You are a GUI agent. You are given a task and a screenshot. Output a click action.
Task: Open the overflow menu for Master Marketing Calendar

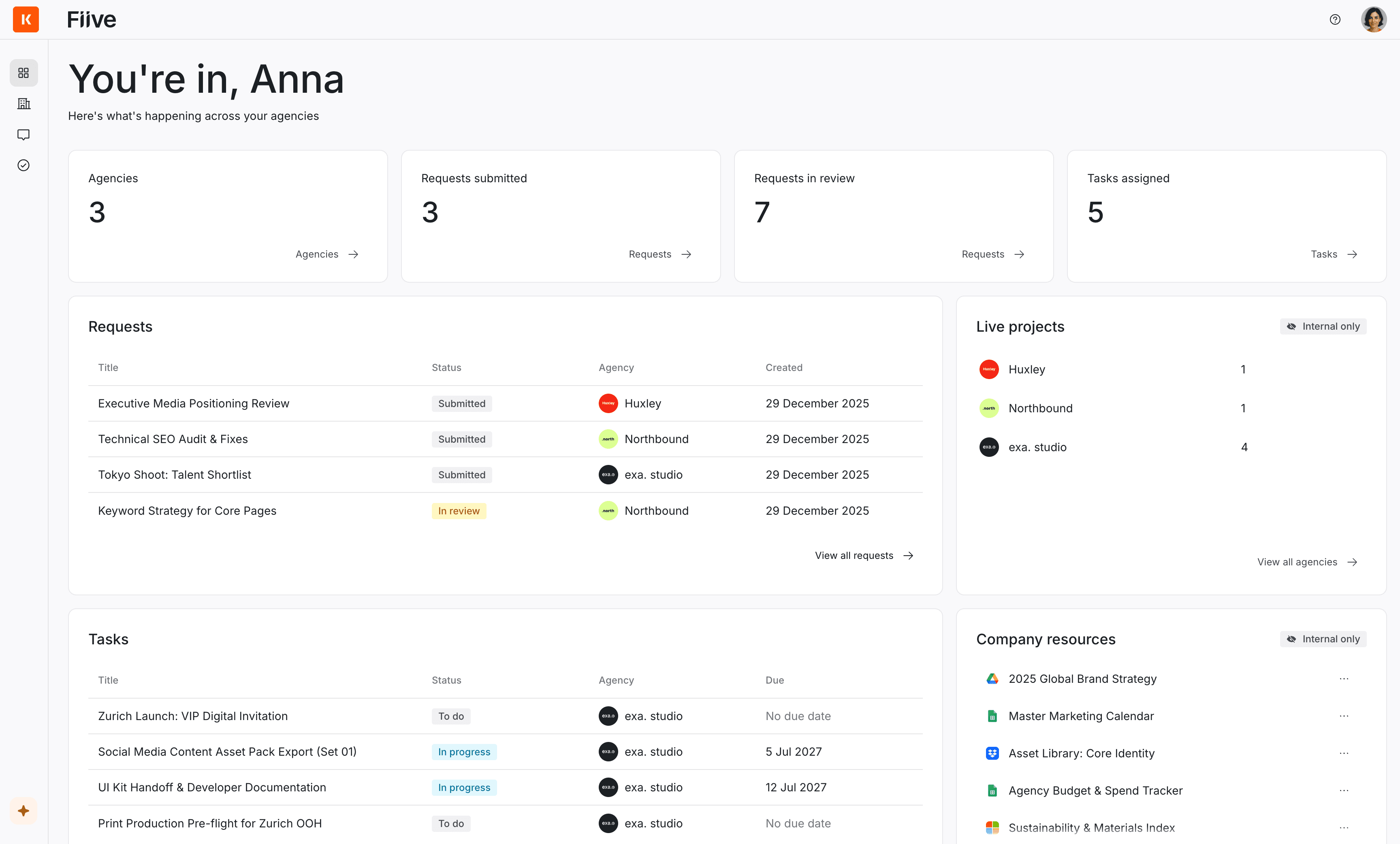point(1344,716)
